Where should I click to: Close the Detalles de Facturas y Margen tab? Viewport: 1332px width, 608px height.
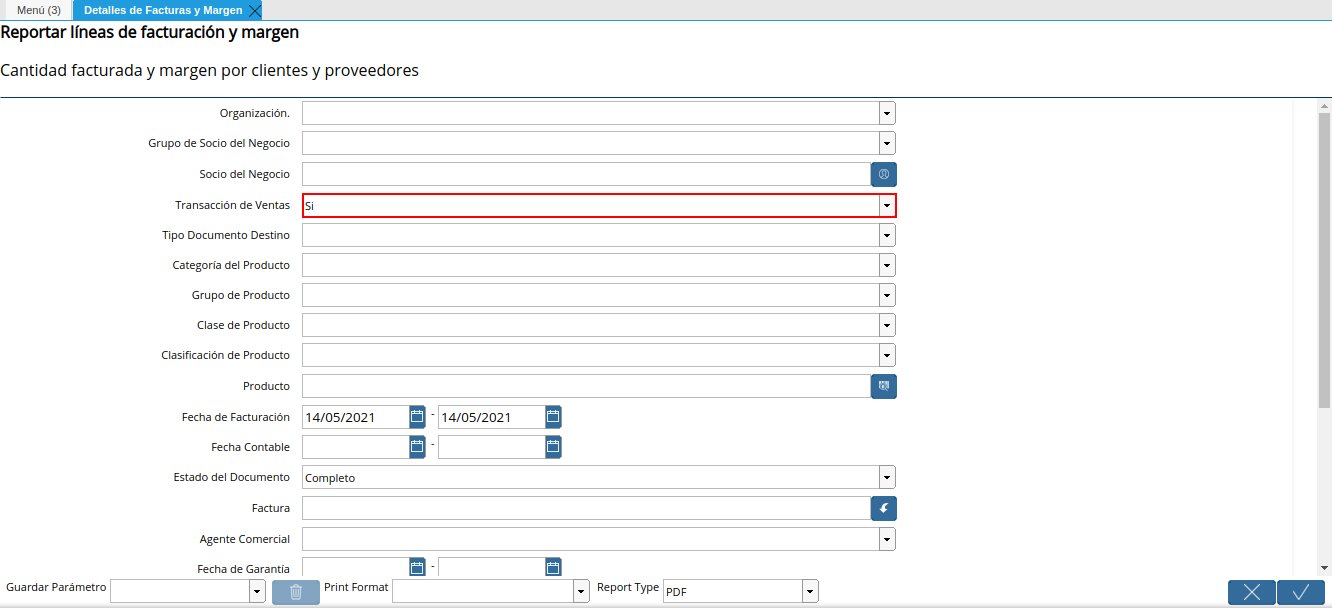tap(254, 10)
